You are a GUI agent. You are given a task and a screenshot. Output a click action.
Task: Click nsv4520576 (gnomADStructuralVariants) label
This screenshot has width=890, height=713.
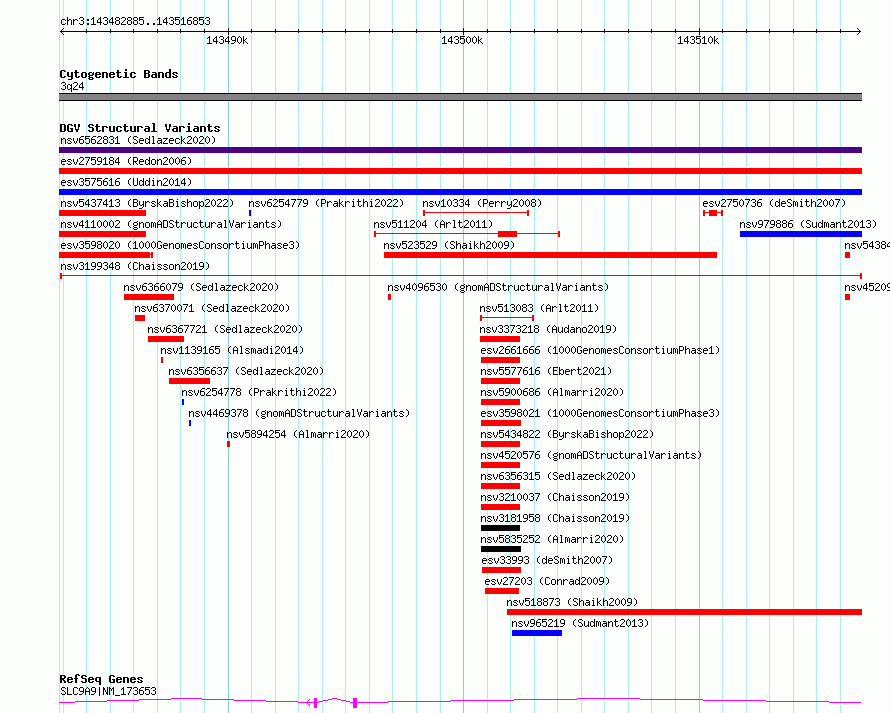tap(591, 455)
